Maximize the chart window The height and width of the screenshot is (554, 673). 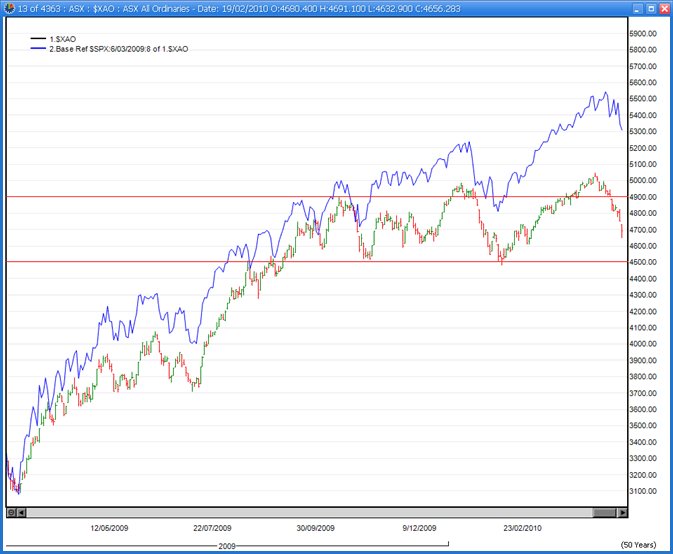(651, 9)
